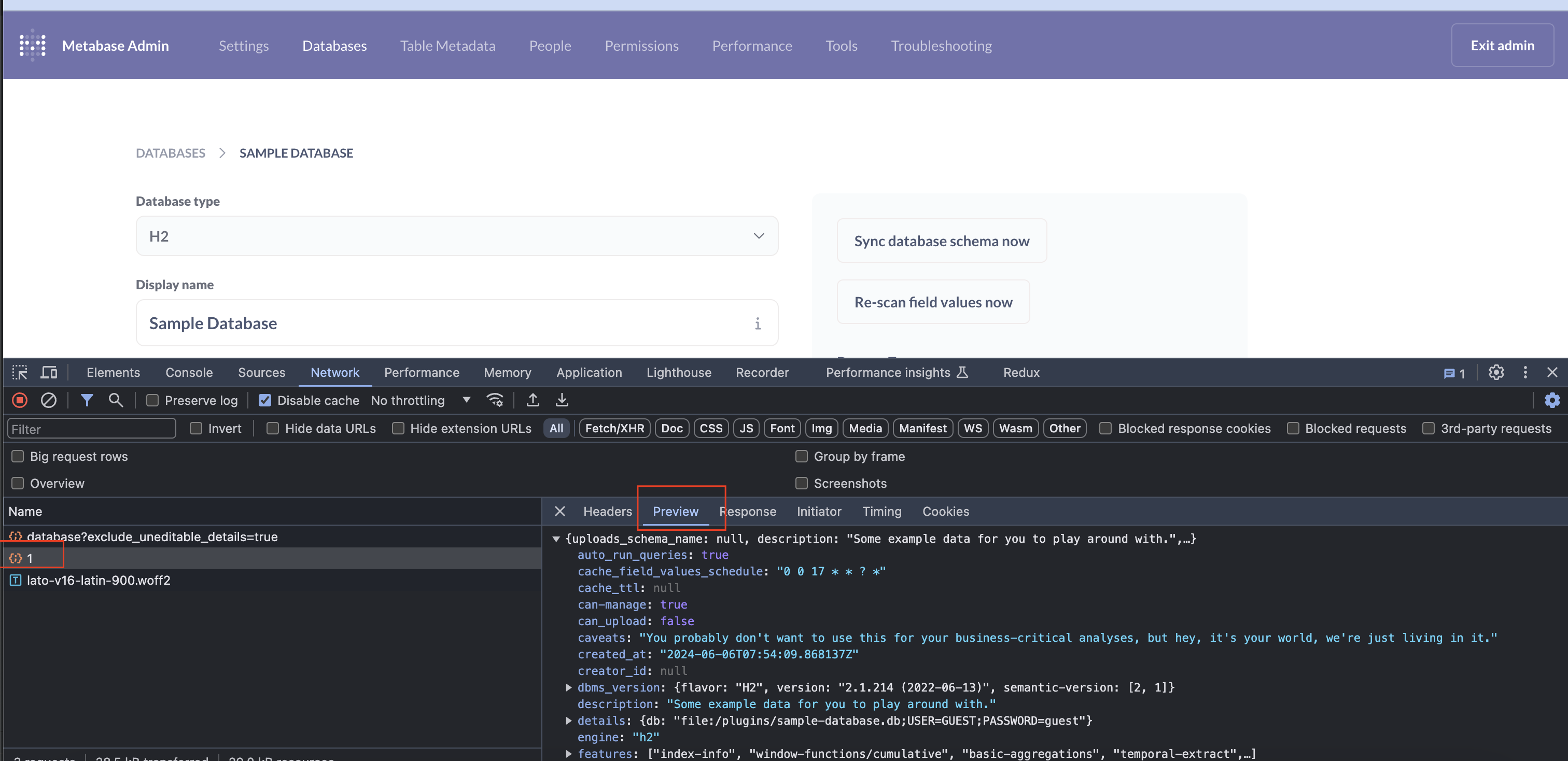This screenshot has width=1568, height=761.
Task: Click Re-scan field values now
Action: (933, 302)
